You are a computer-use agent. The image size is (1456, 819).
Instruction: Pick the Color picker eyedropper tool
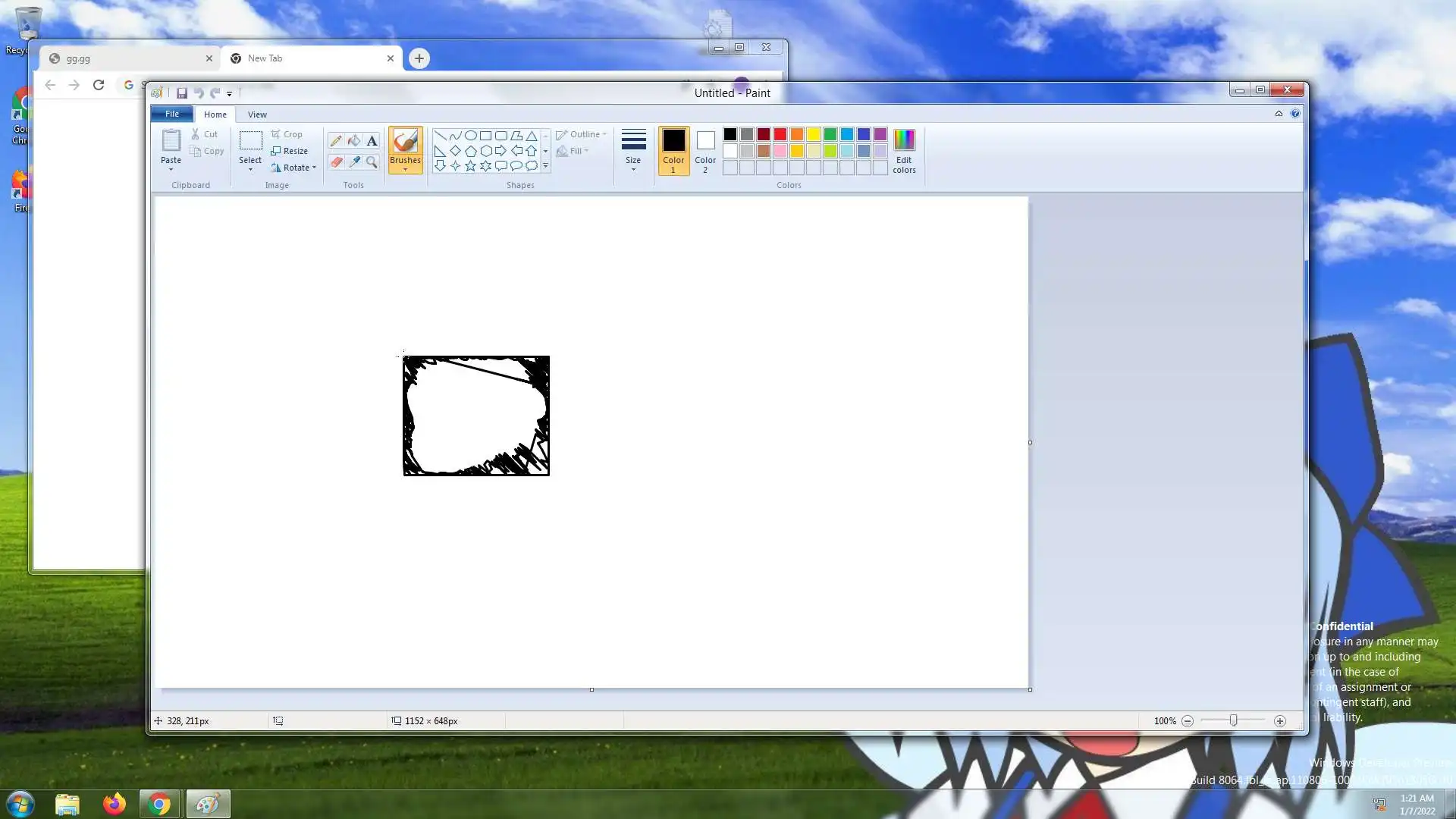353,162
